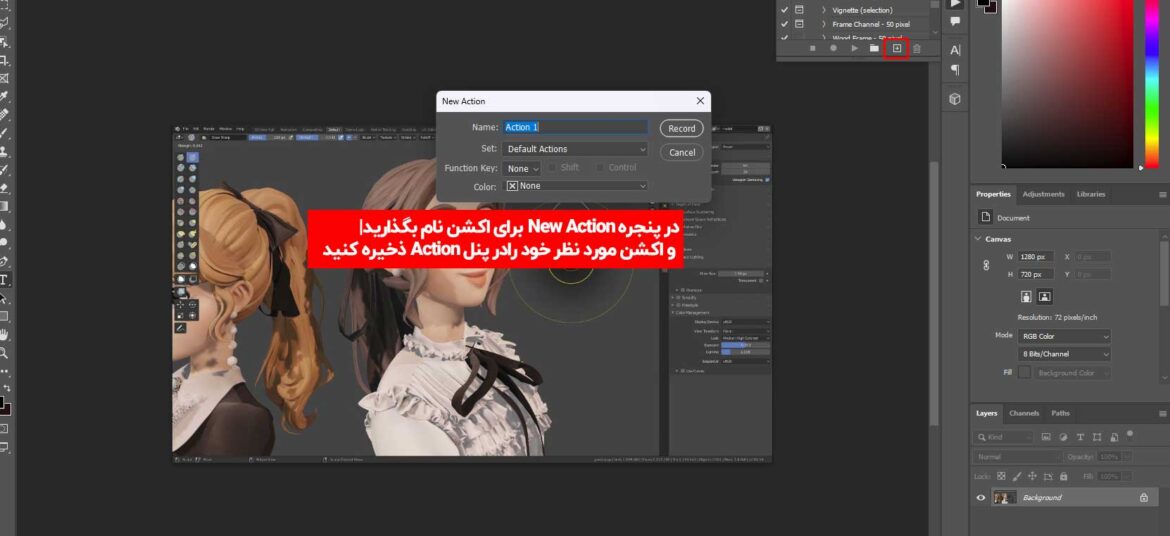Open the Mode dropdown showing RGB Color
The height and width of the screenshot is (536, 1170).
pyautogui.click(x=1064, y=337)
